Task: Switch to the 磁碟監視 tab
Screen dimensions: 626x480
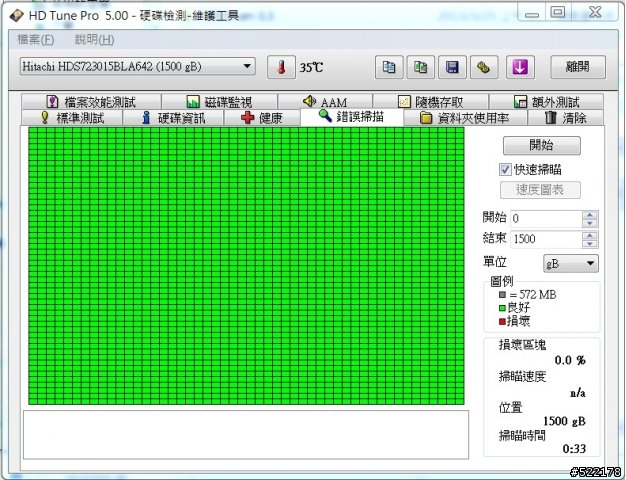Action: tap(220, 102)
